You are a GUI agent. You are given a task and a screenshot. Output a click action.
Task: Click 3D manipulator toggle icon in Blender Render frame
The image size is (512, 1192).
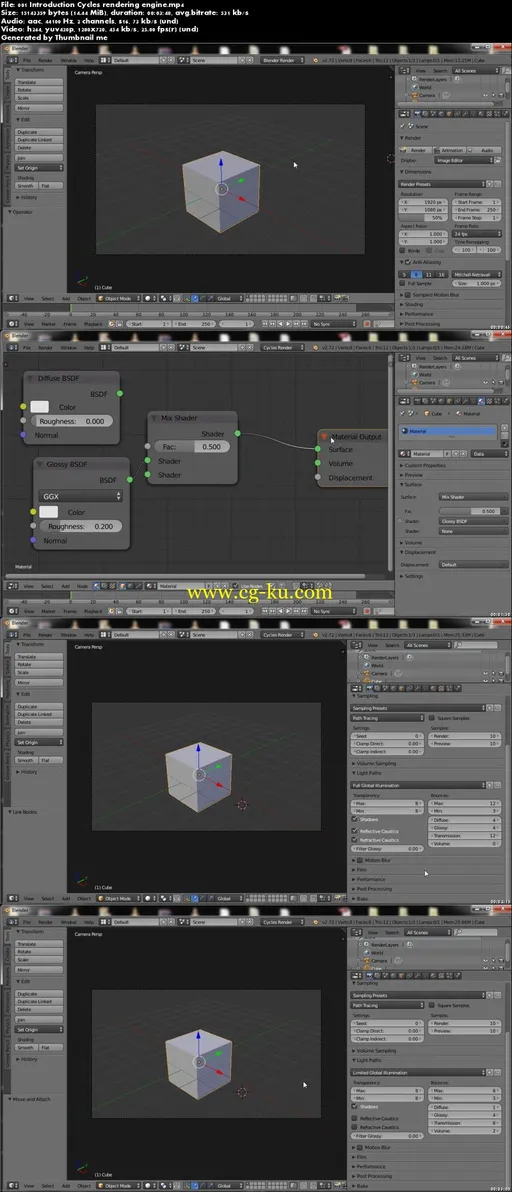pyautogui.click(x=188, y=299)
